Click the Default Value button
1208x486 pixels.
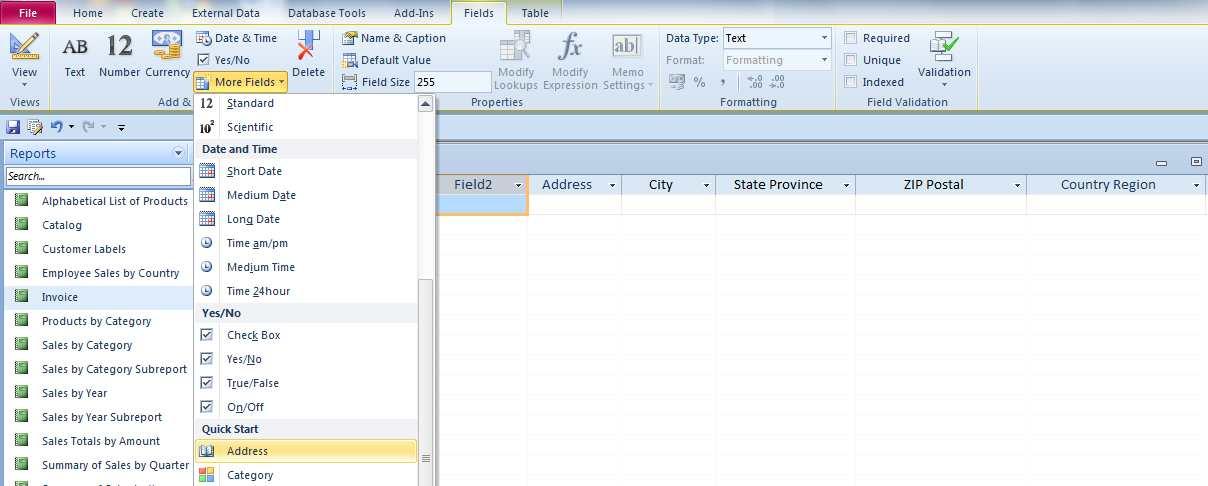point(387,60)
